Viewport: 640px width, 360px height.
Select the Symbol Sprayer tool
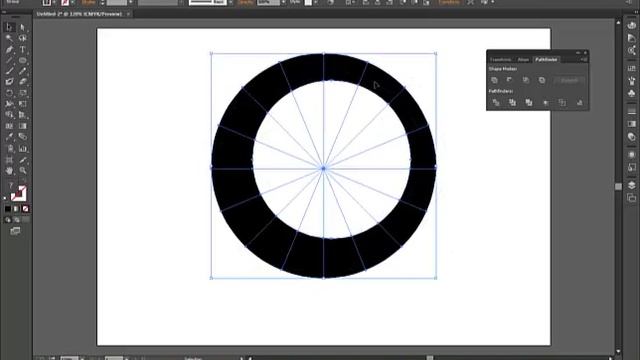point(9,149)
